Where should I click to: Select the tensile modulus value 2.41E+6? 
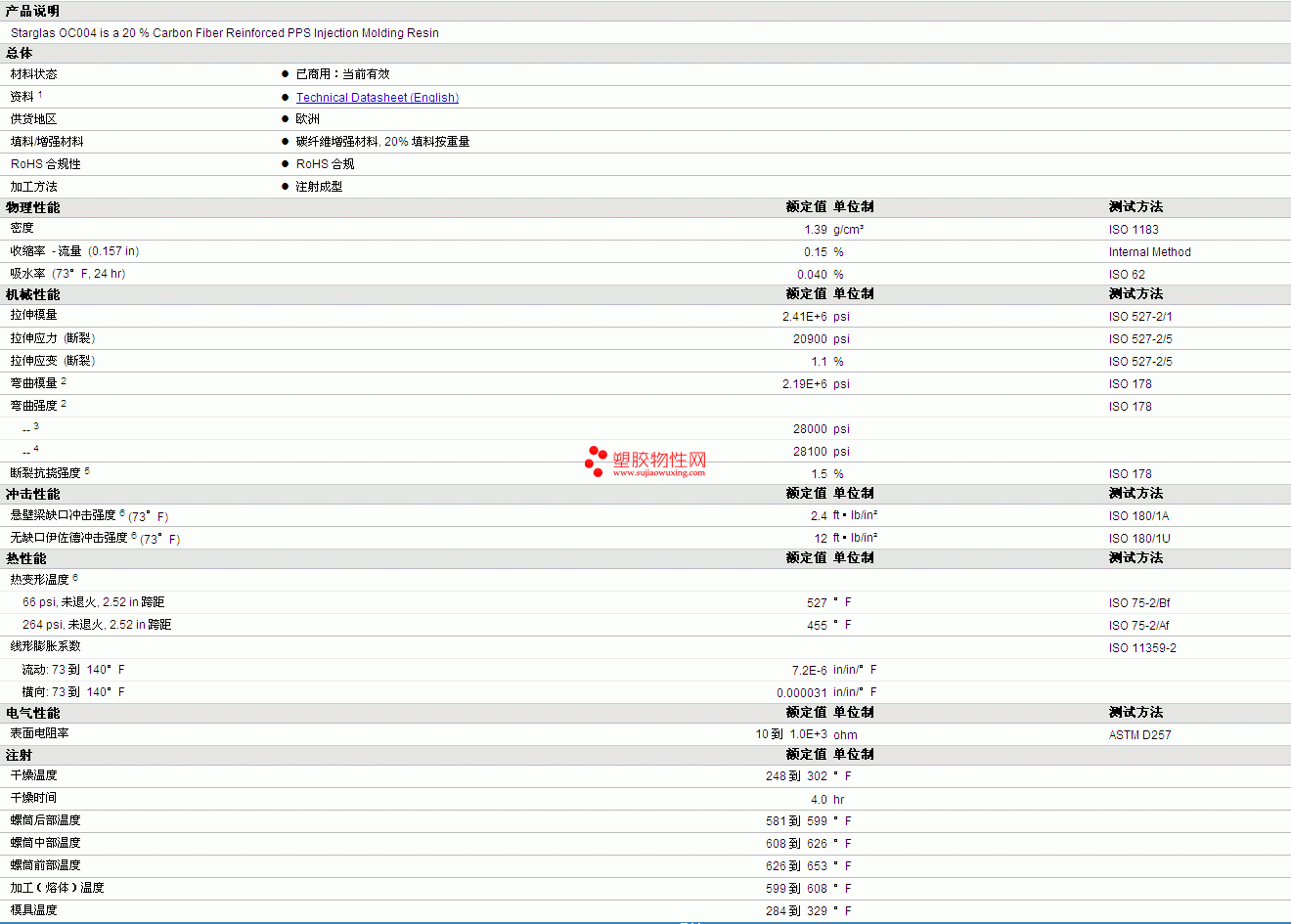click(805, 317)
